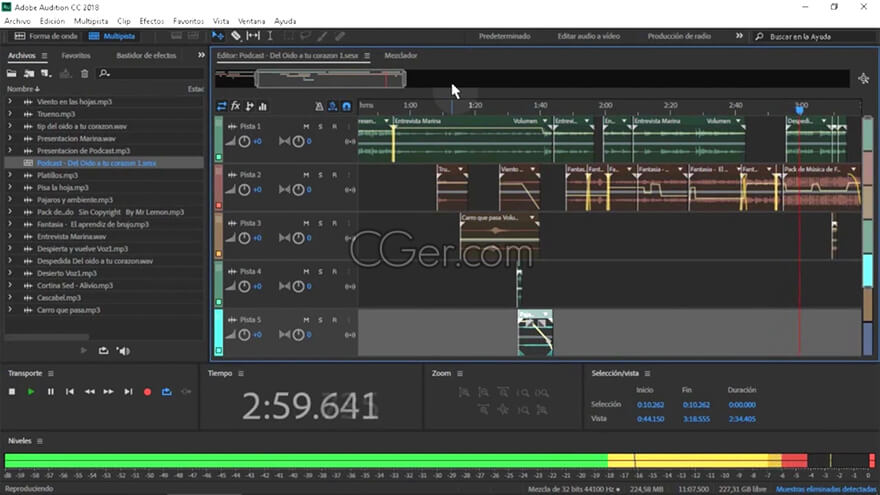Arm Pista 1 for recording

click(x=334, y=127)
